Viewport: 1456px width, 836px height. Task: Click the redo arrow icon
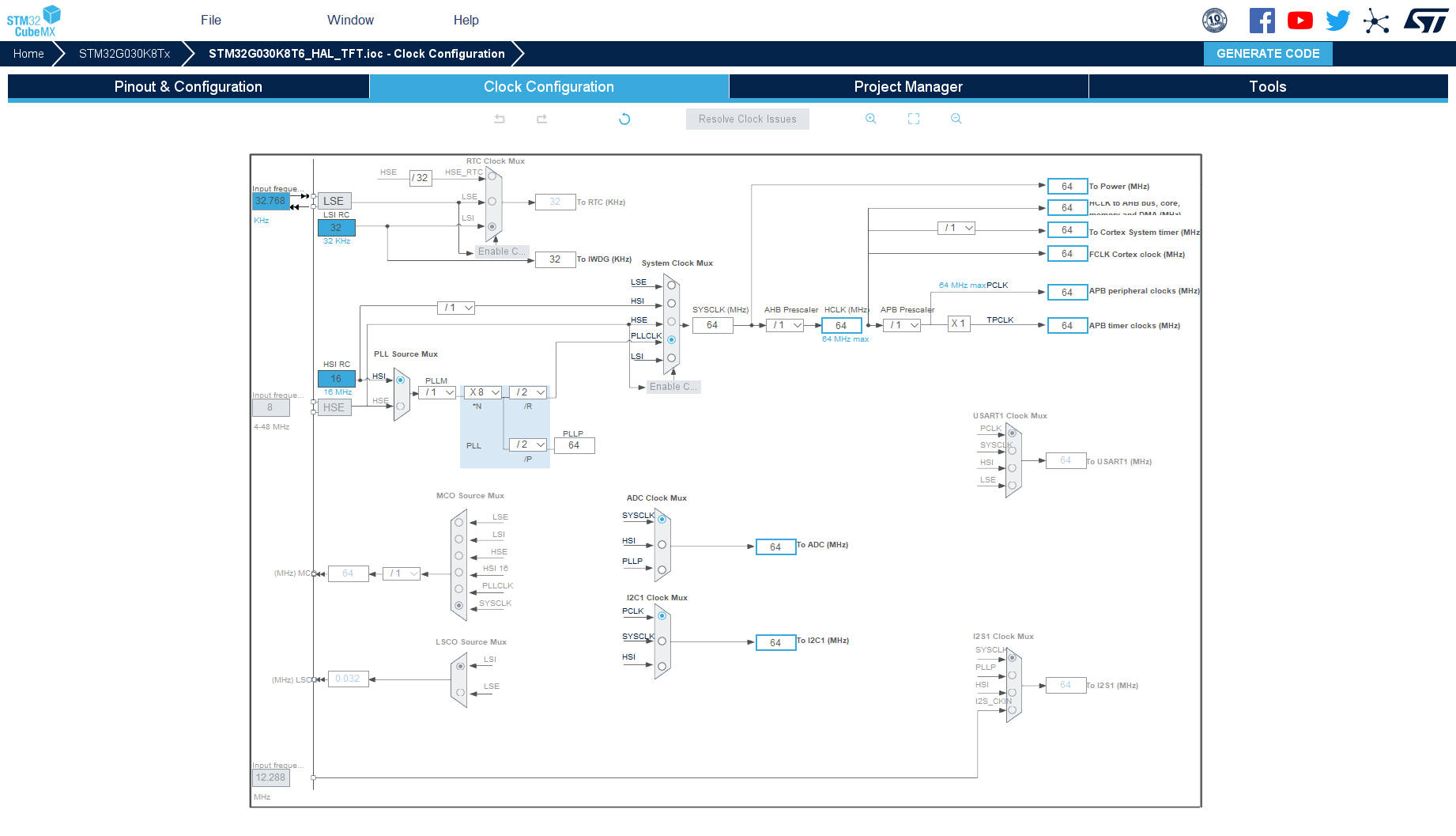pyautogui.click(x=541, y=119)
